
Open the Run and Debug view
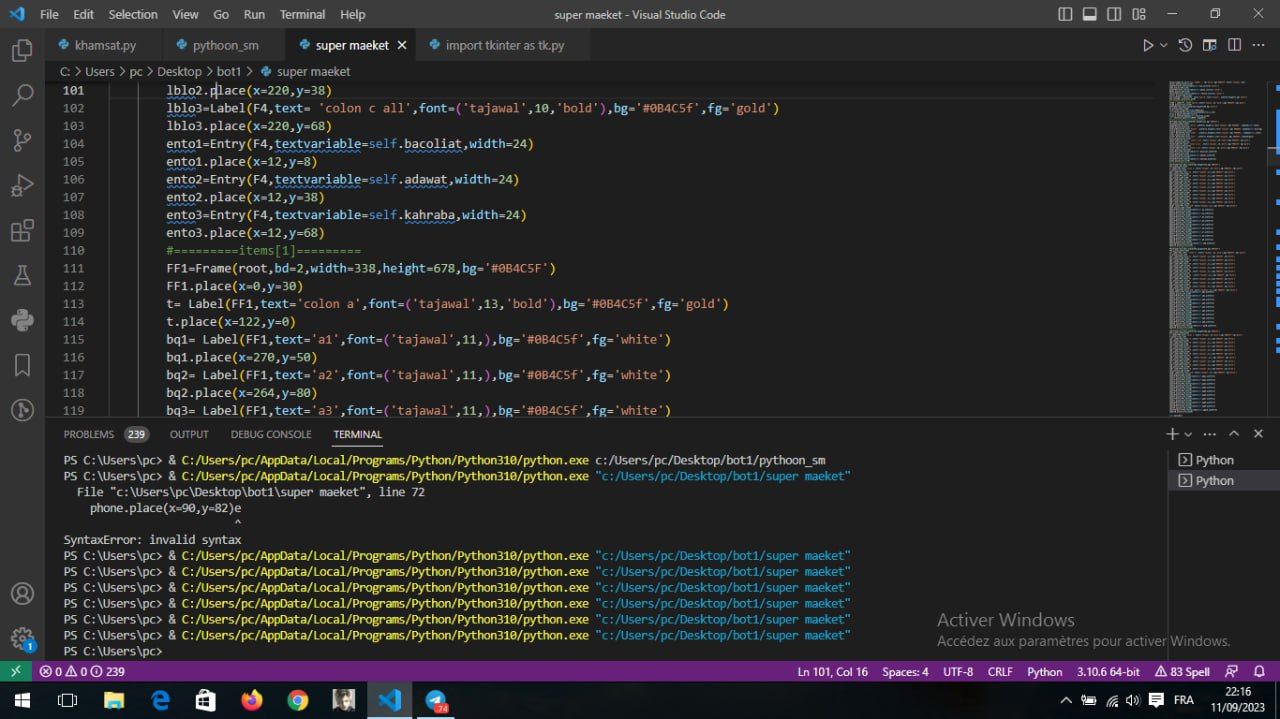coord(22,186)
